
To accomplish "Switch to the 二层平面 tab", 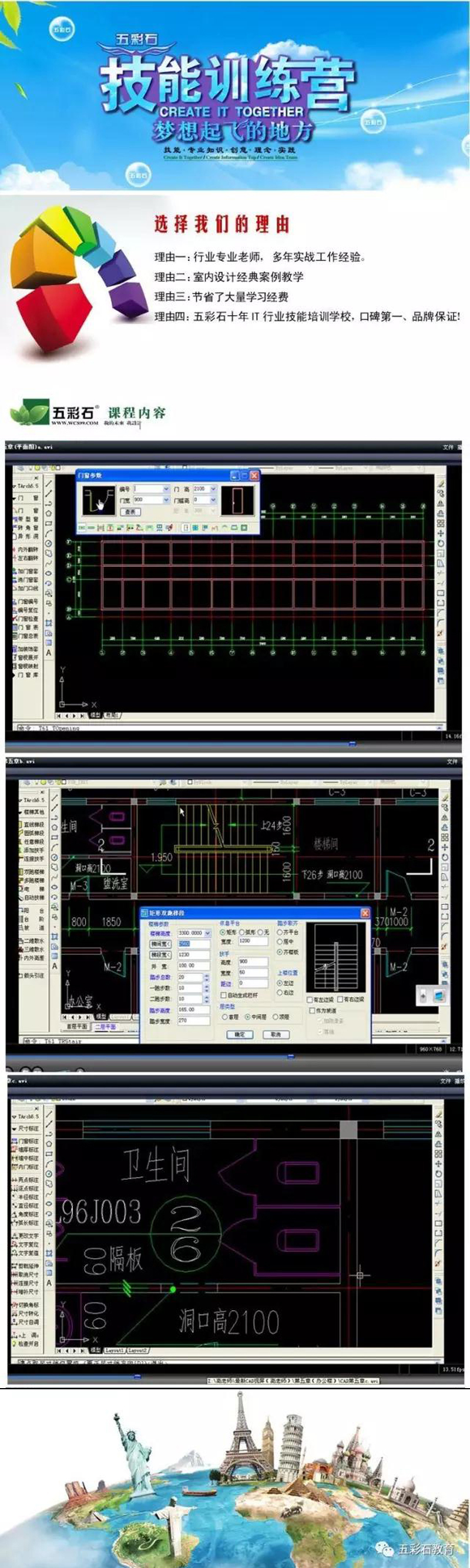I will pyautogui.click(x=105, y=1027).
